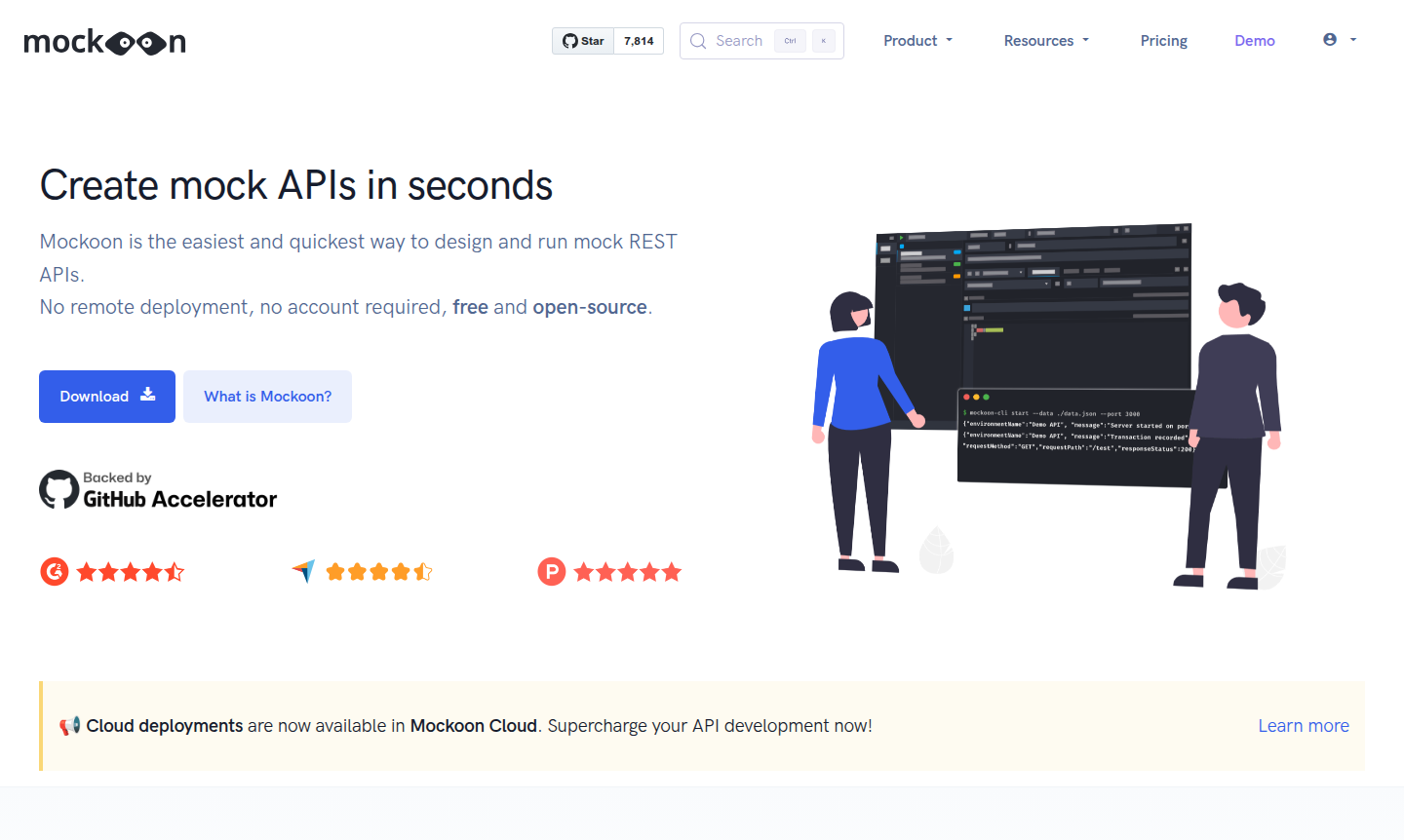The height and width of the screenshot is (840, 1404).
Task: Select the Capterra paper plane icon
Action: coord(303,571)
